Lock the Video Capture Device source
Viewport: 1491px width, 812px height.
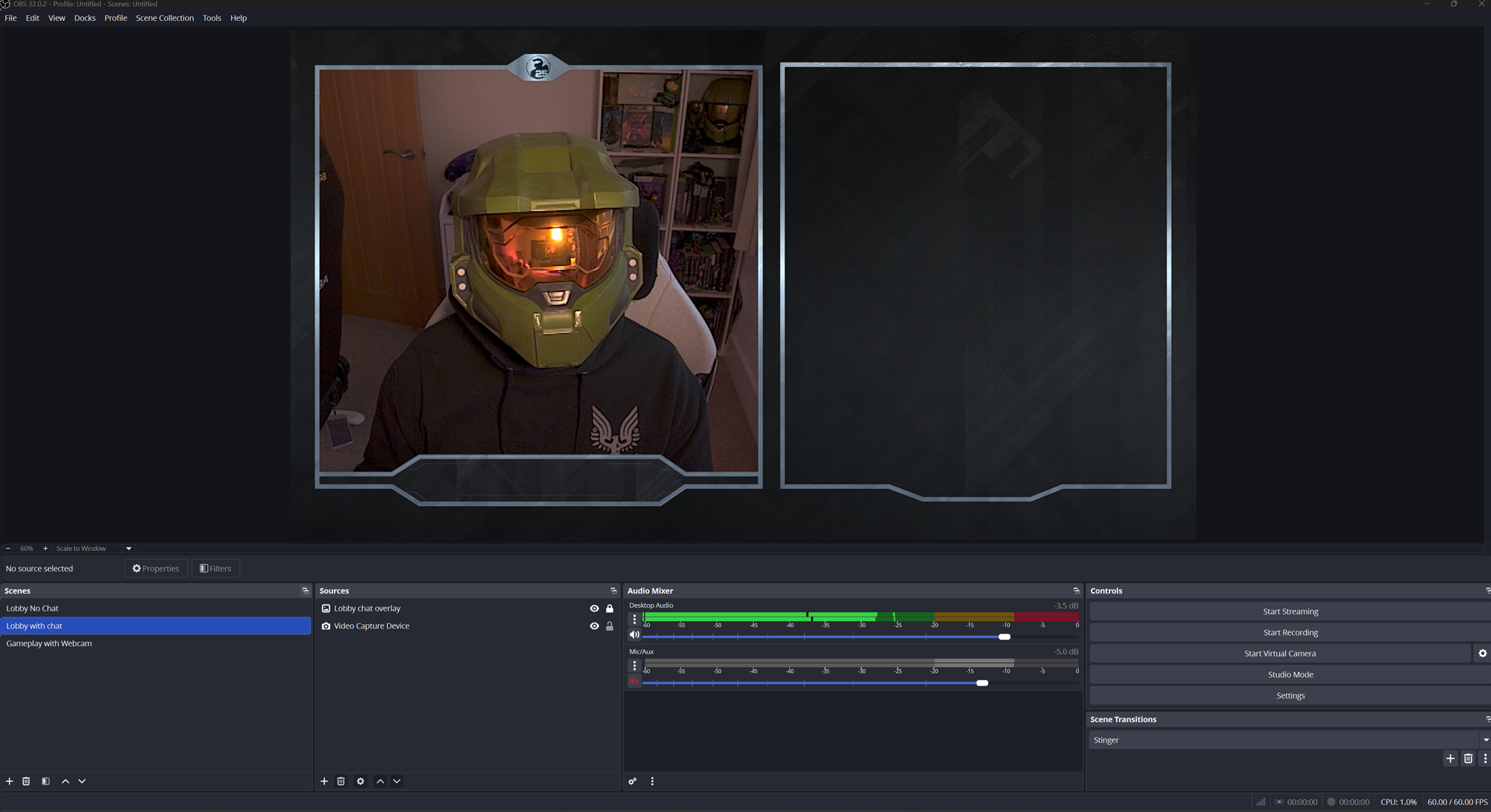(x=609, y=626)
